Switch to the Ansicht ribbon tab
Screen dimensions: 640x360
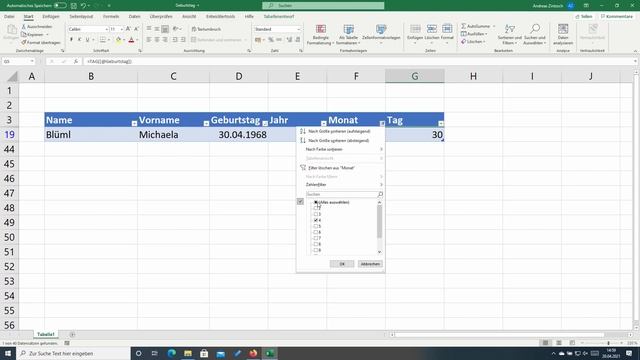pyautogui.click(x=189, y=16)
